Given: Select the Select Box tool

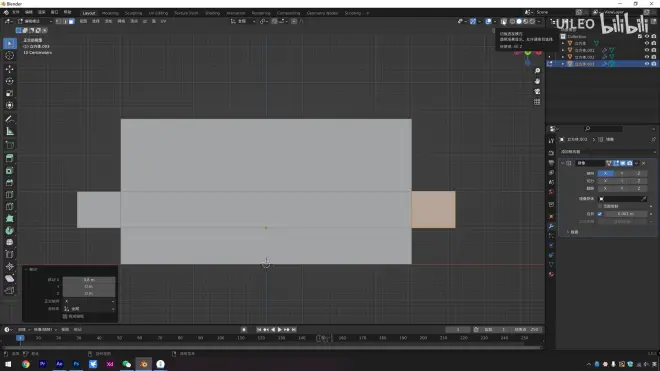Looking at the screenshot, I should point(10,43).
